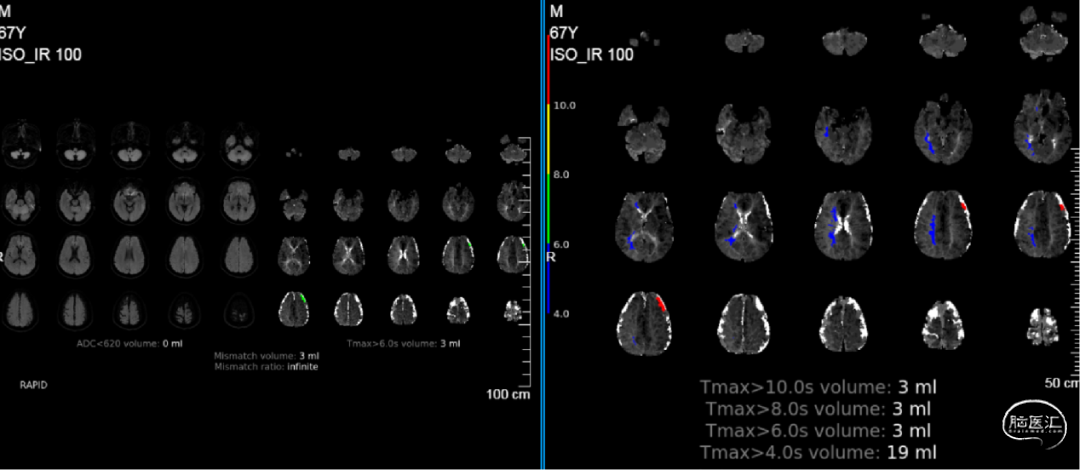Pick the green band on the Tmax color bar
The width and height of the screenshot is (1080, 470).
(548, 208)
